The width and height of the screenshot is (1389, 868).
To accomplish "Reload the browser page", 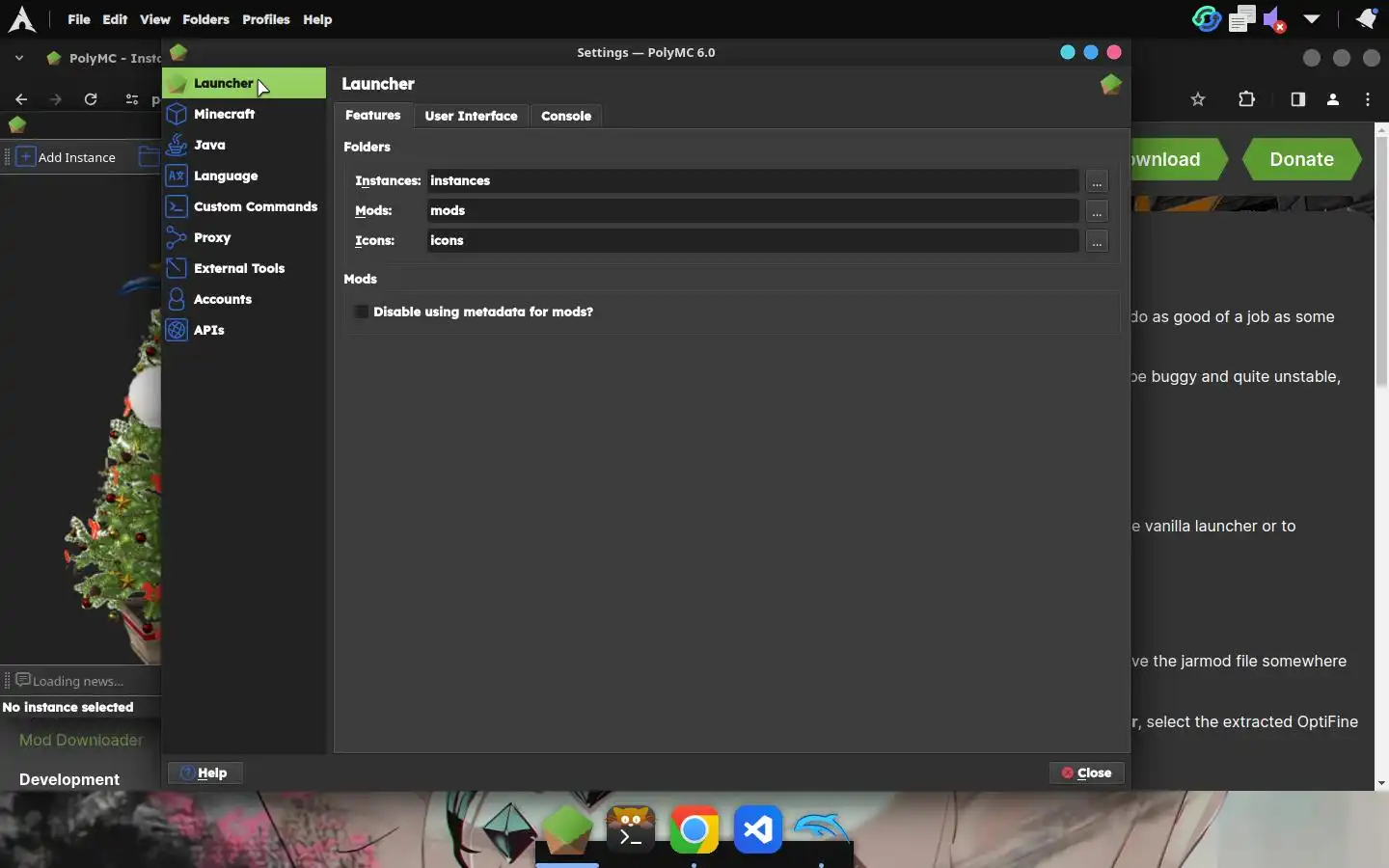I will tap(91, 99).
